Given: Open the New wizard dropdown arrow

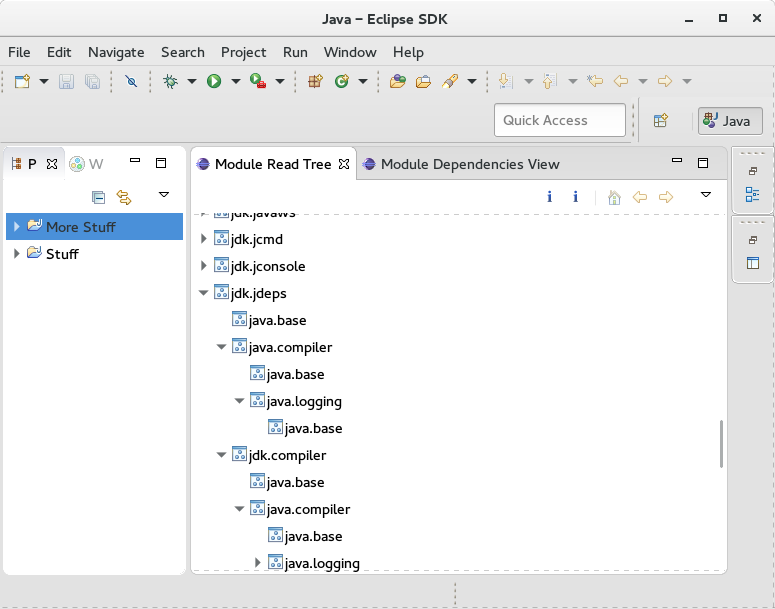Looking at the screenshot, I should (43, 82).
